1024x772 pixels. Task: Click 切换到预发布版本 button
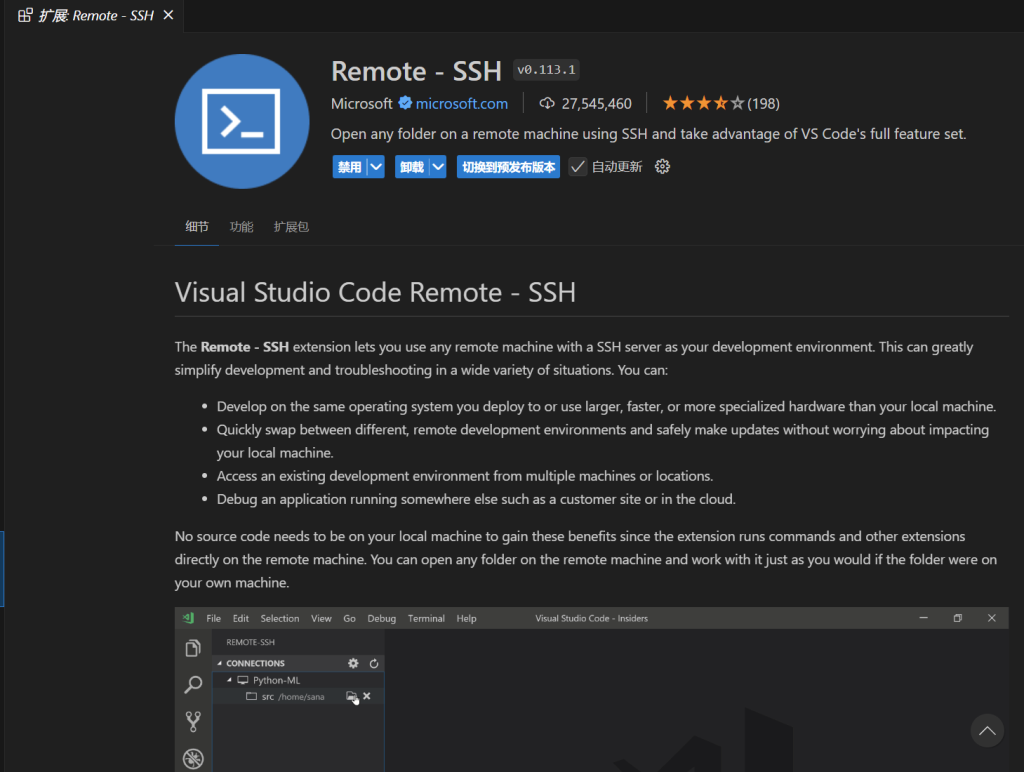click(508, 167)
